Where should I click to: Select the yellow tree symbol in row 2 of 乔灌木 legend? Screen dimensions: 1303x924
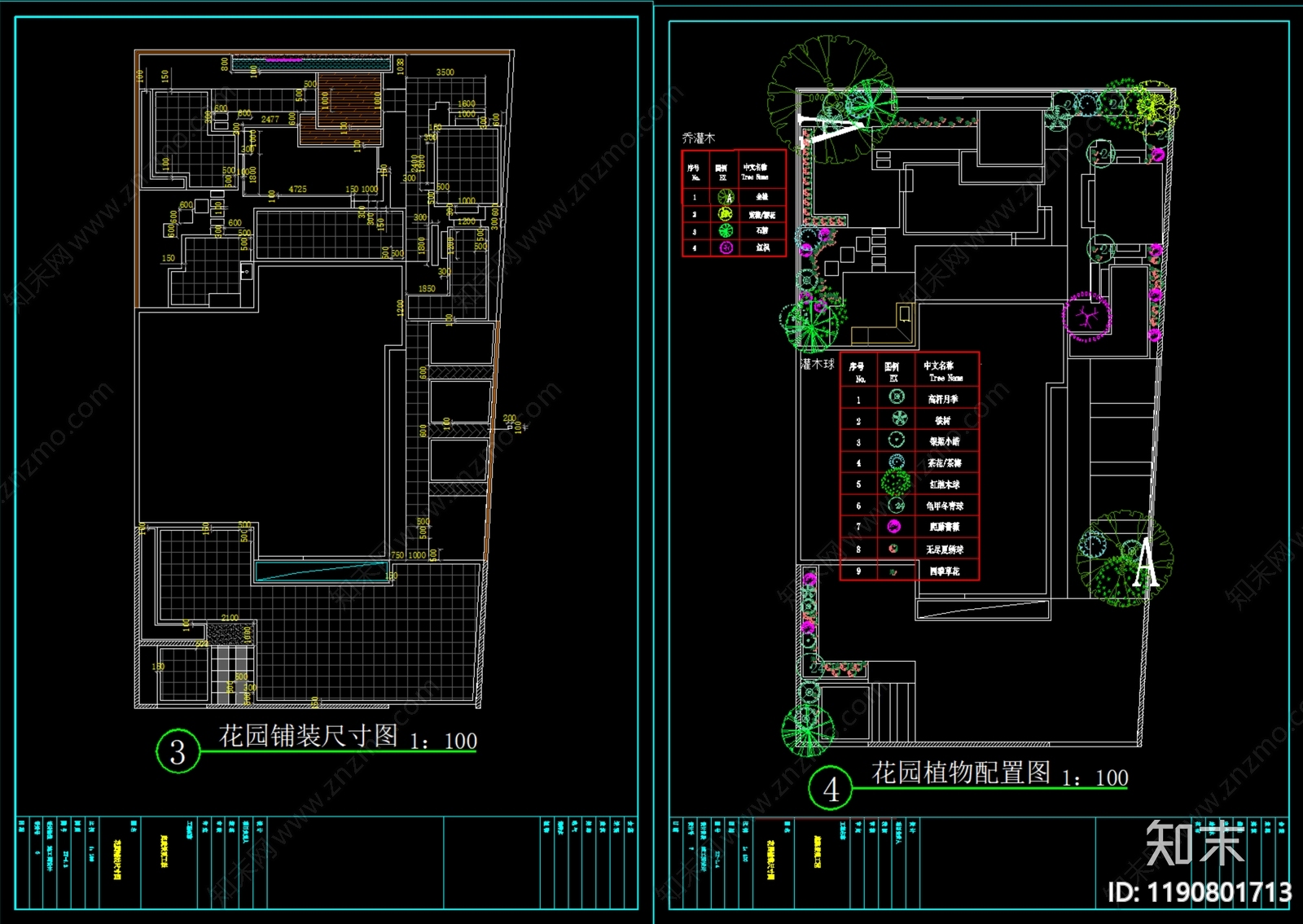[725, 213]
